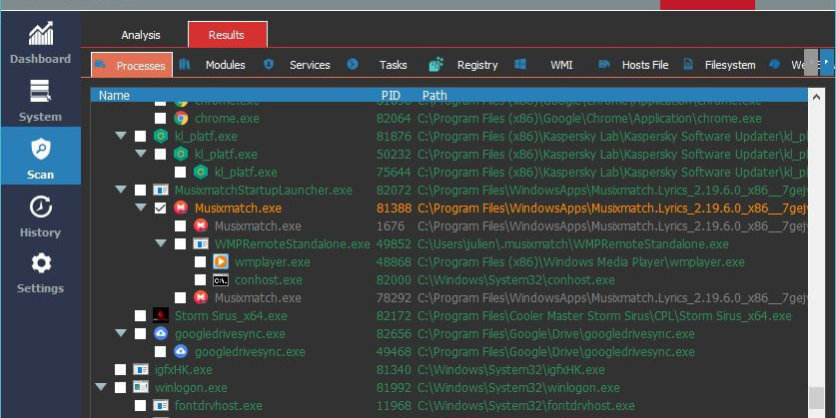Collapse the MusixmatchStartupLauncher.exe tree node
This screenshot has width=836, height=418.
121,190
